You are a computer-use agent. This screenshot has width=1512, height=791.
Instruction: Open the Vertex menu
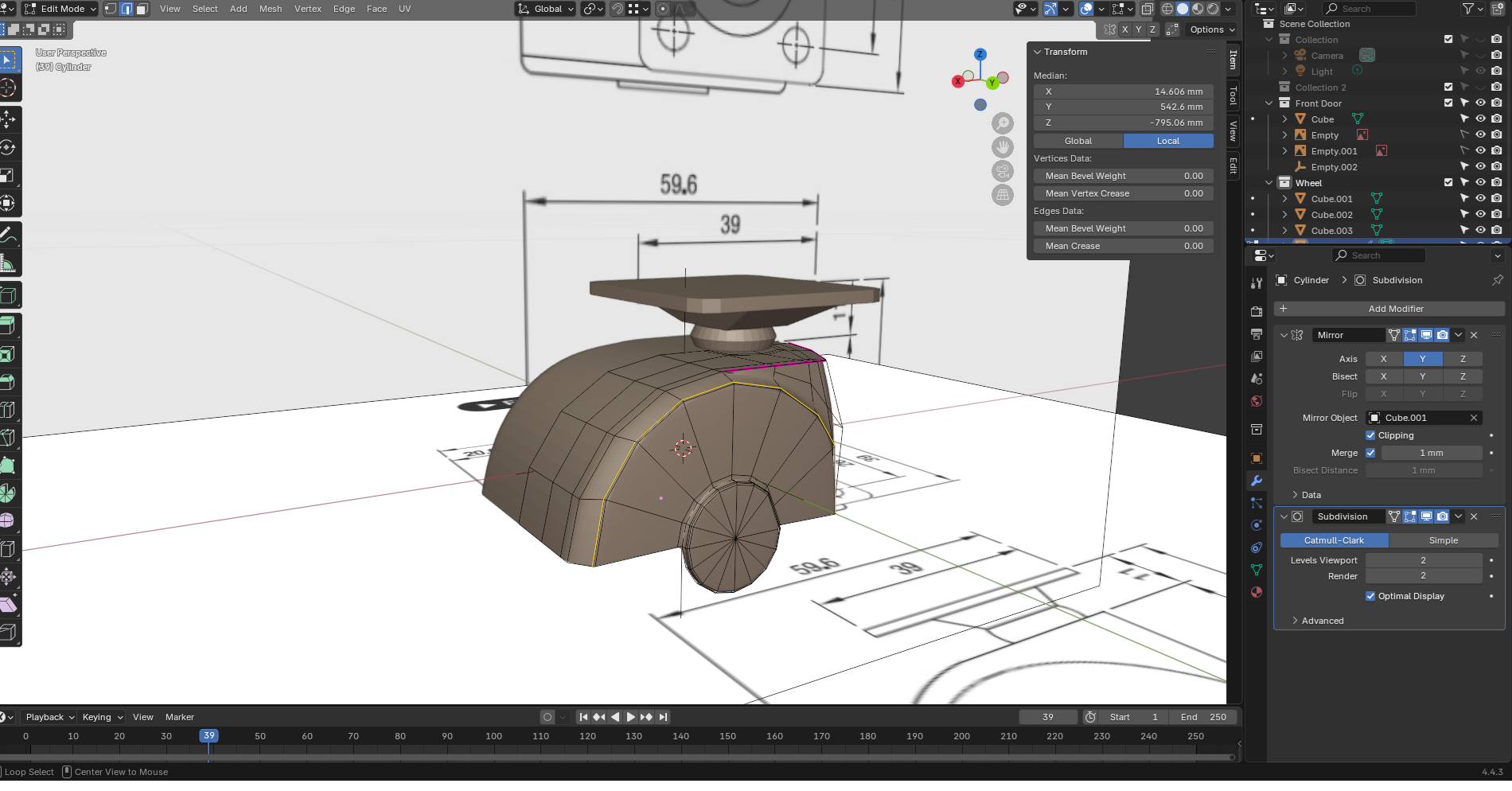308,9
